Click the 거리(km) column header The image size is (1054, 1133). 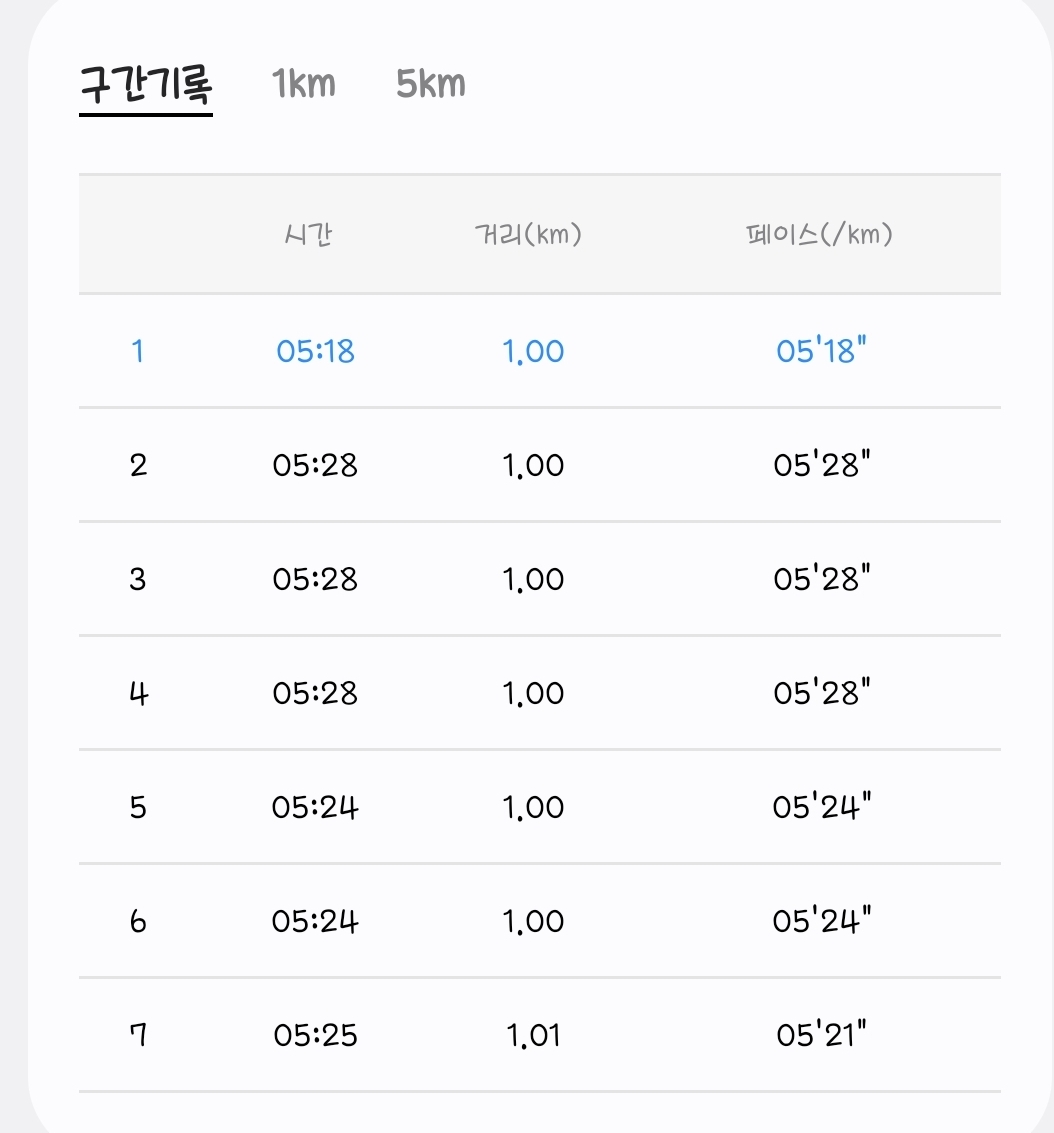tap(528, 235)
